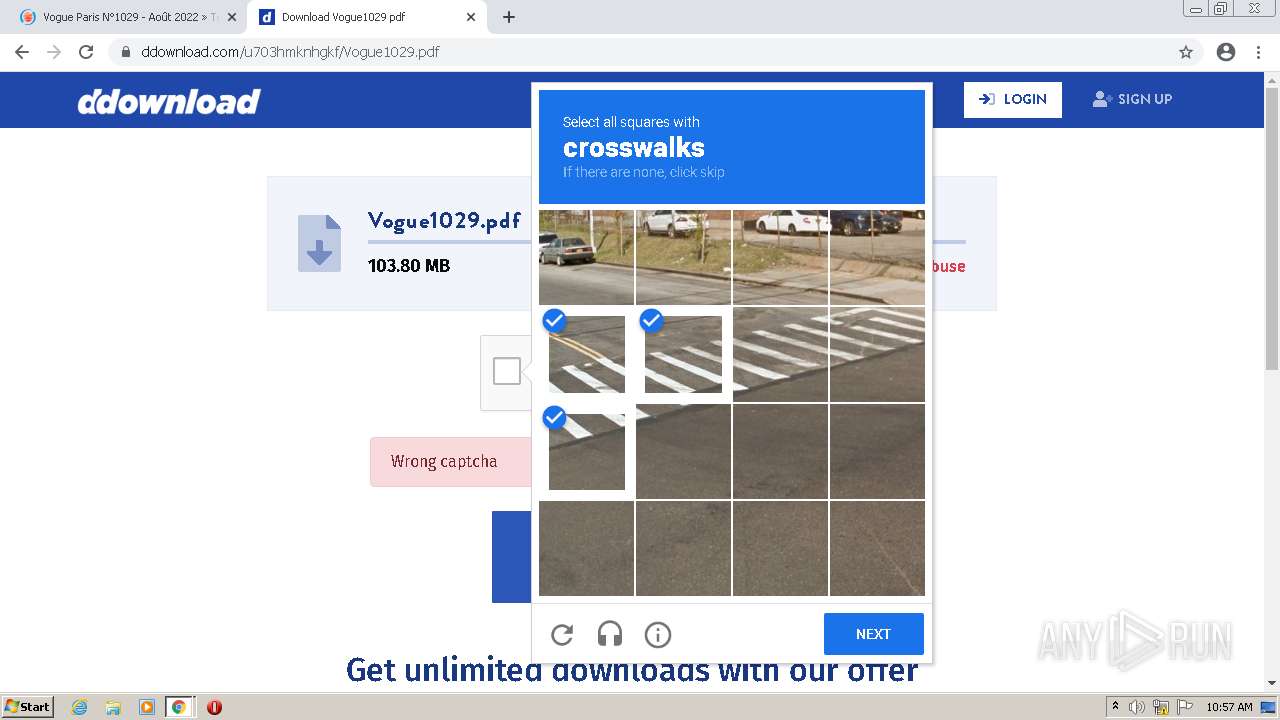Click the NEXT captcha button
The width and height of the screenshot is (1280, 720).
pos(873,634)
